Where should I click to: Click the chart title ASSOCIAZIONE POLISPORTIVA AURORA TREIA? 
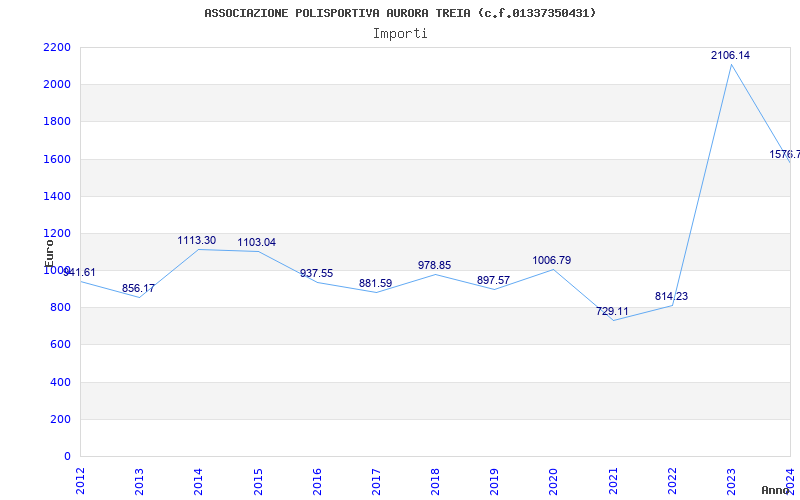coord(400,13)
